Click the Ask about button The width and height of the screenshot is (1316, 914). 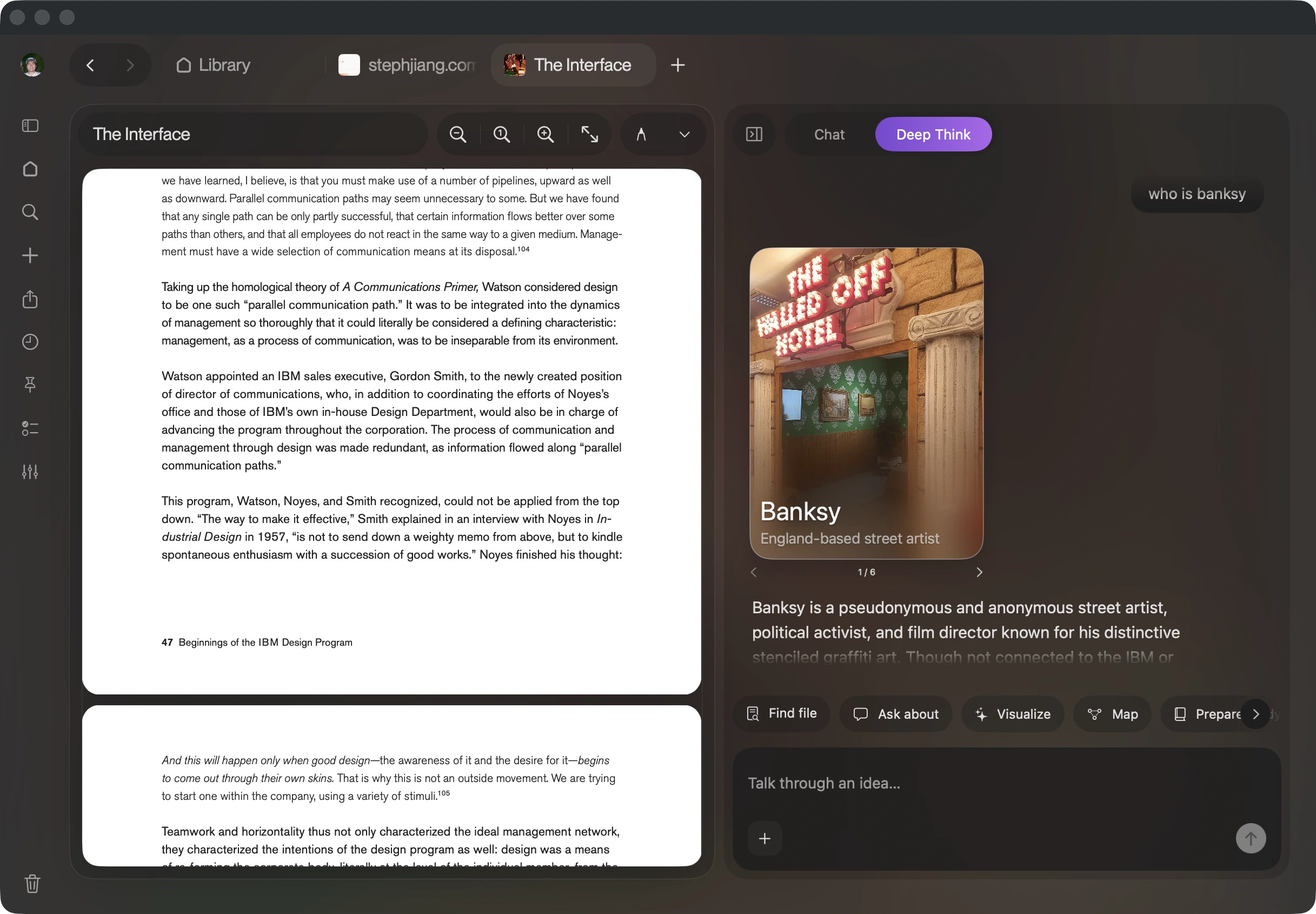[896, 714]
